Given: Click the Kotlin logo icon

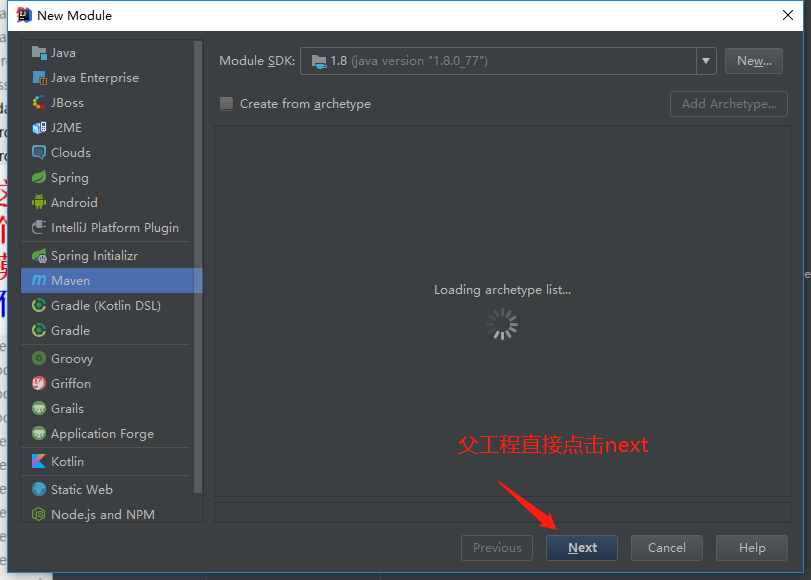Looking at the screenshot, I should (x=39, y=461).
